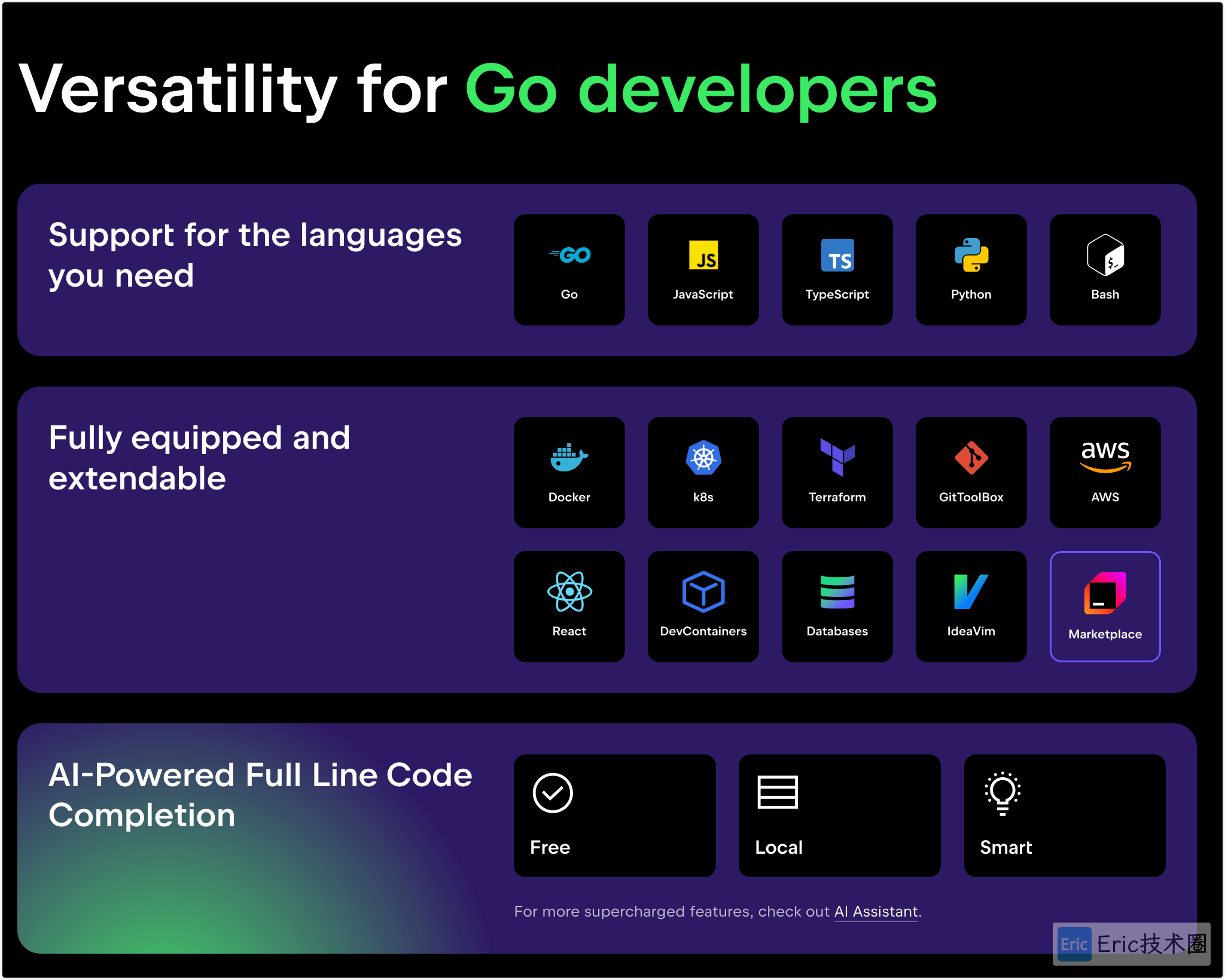Click the Free checkmark circle icon
The image size is (1225, 980).
tap(553, 793)
